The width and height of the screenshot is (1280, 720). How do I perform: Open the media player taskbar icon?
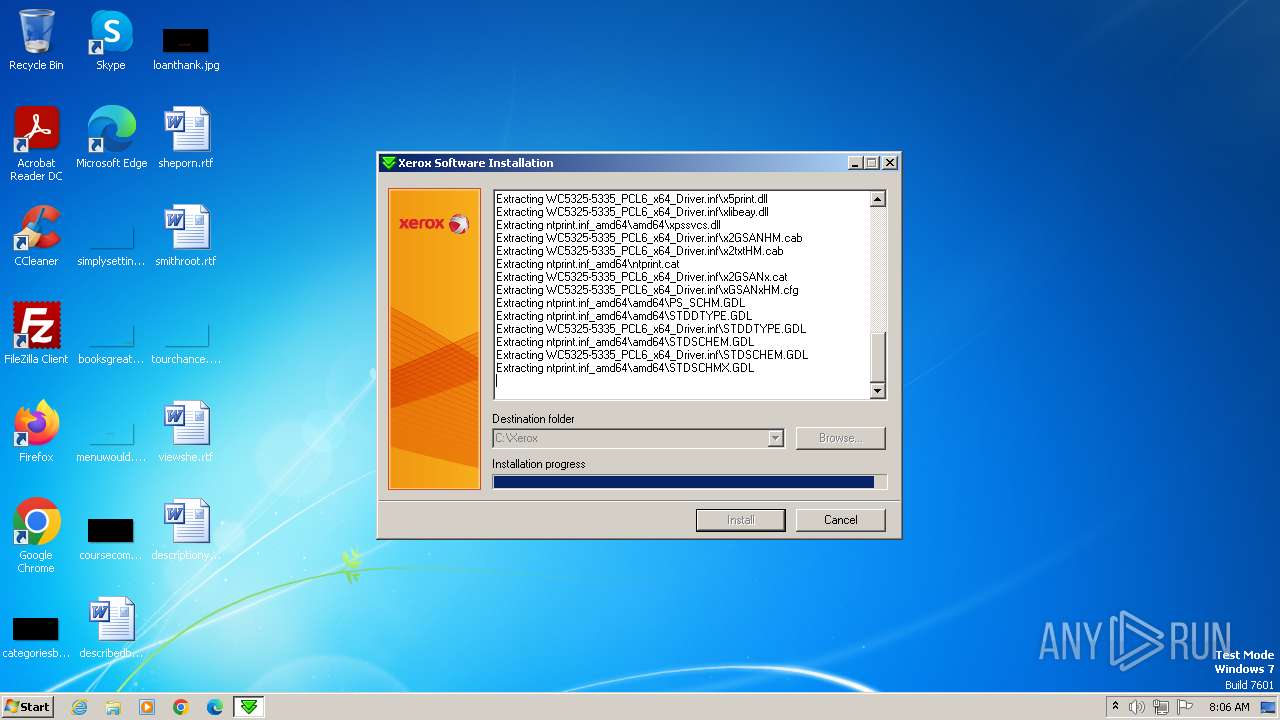pos(147,707)
